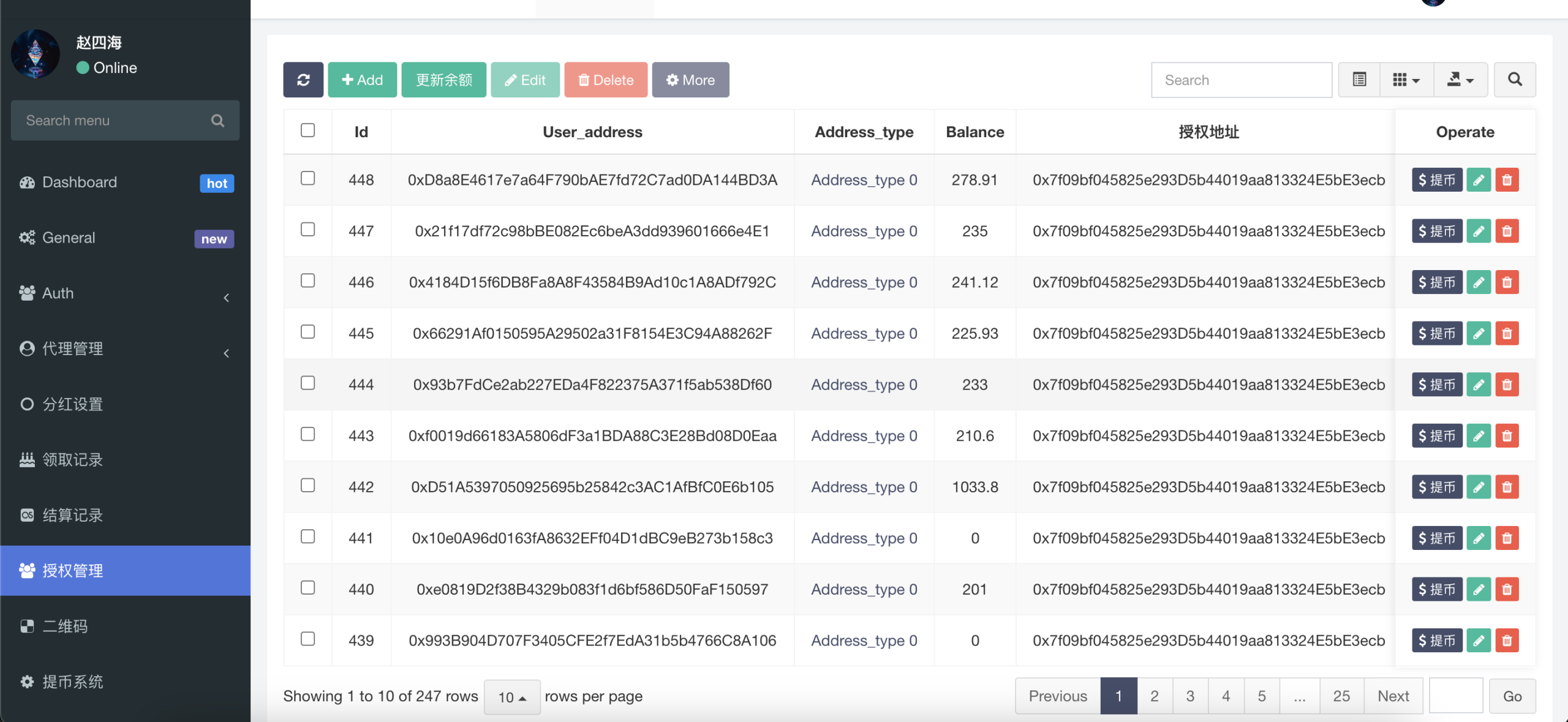Click the magnifier common search icon
Image resolution: width=1568 pixels, height=722 pixels.
point(1515,80)
